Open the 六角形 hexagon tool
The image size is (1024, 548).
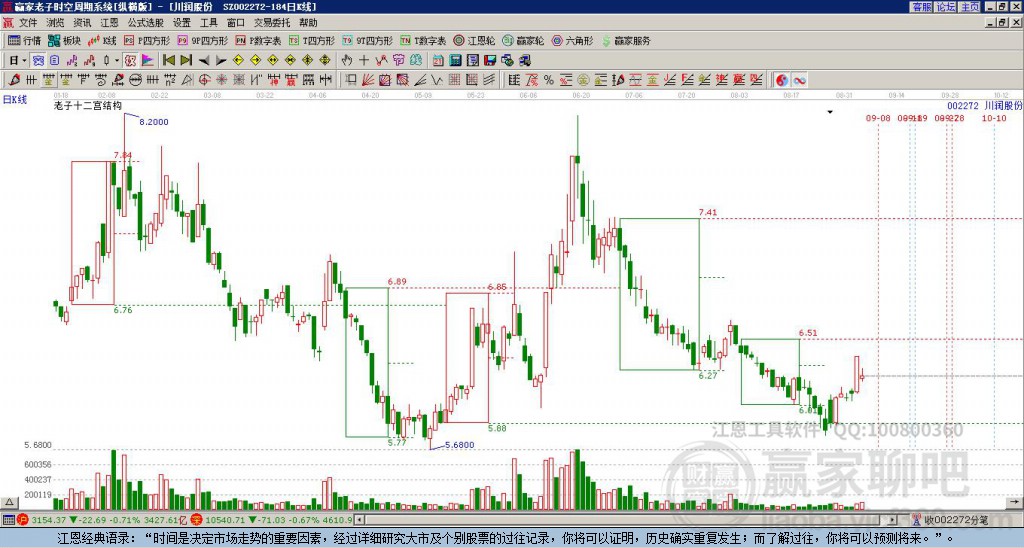pyautogui.click(x=572, y=40)
